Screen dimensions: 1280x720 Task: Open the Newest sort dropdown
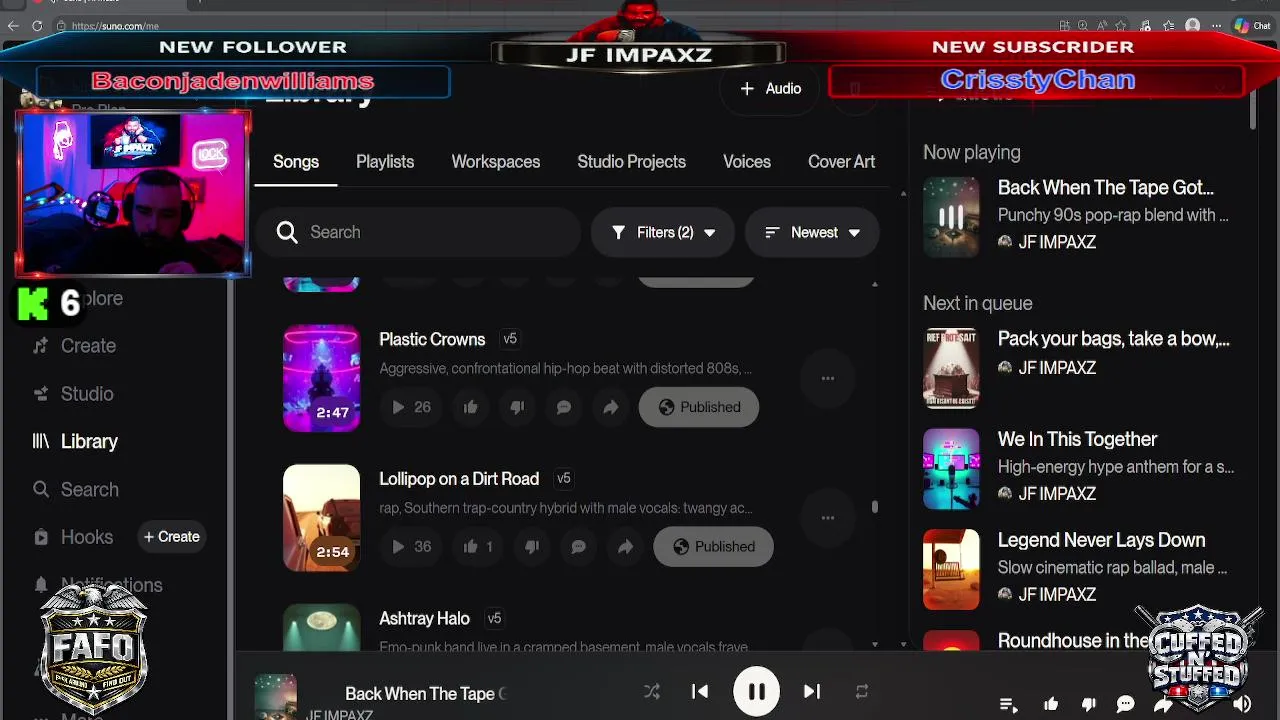coord(812,232)
